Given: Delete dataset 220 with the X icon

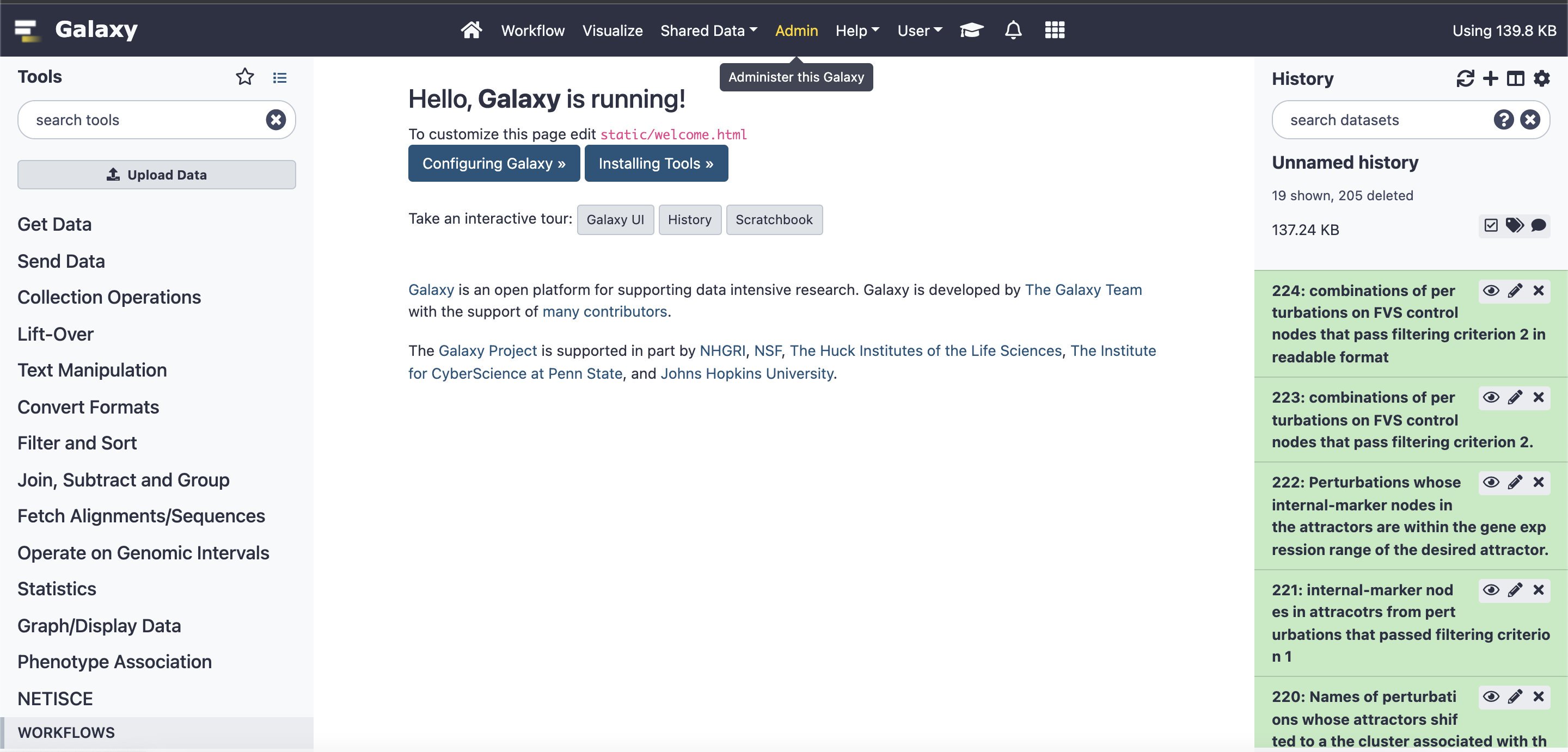Looking at the screenshot, I should 1538,696.
